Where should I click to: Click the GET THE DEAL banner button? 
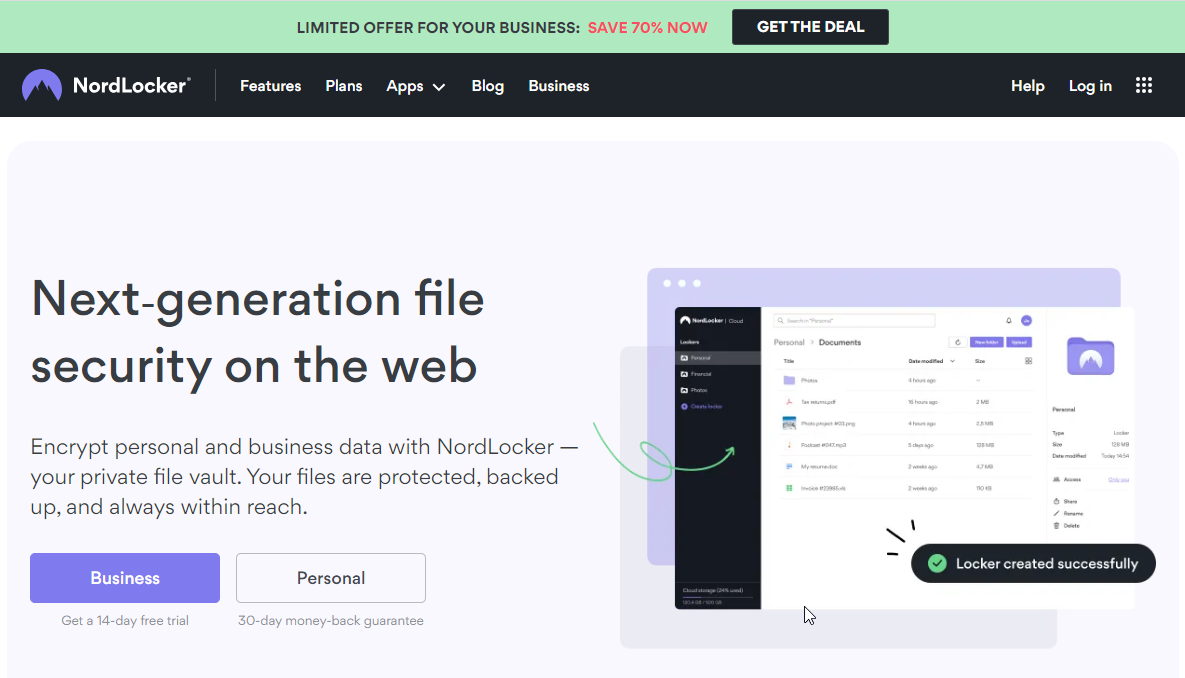point(810,27)
